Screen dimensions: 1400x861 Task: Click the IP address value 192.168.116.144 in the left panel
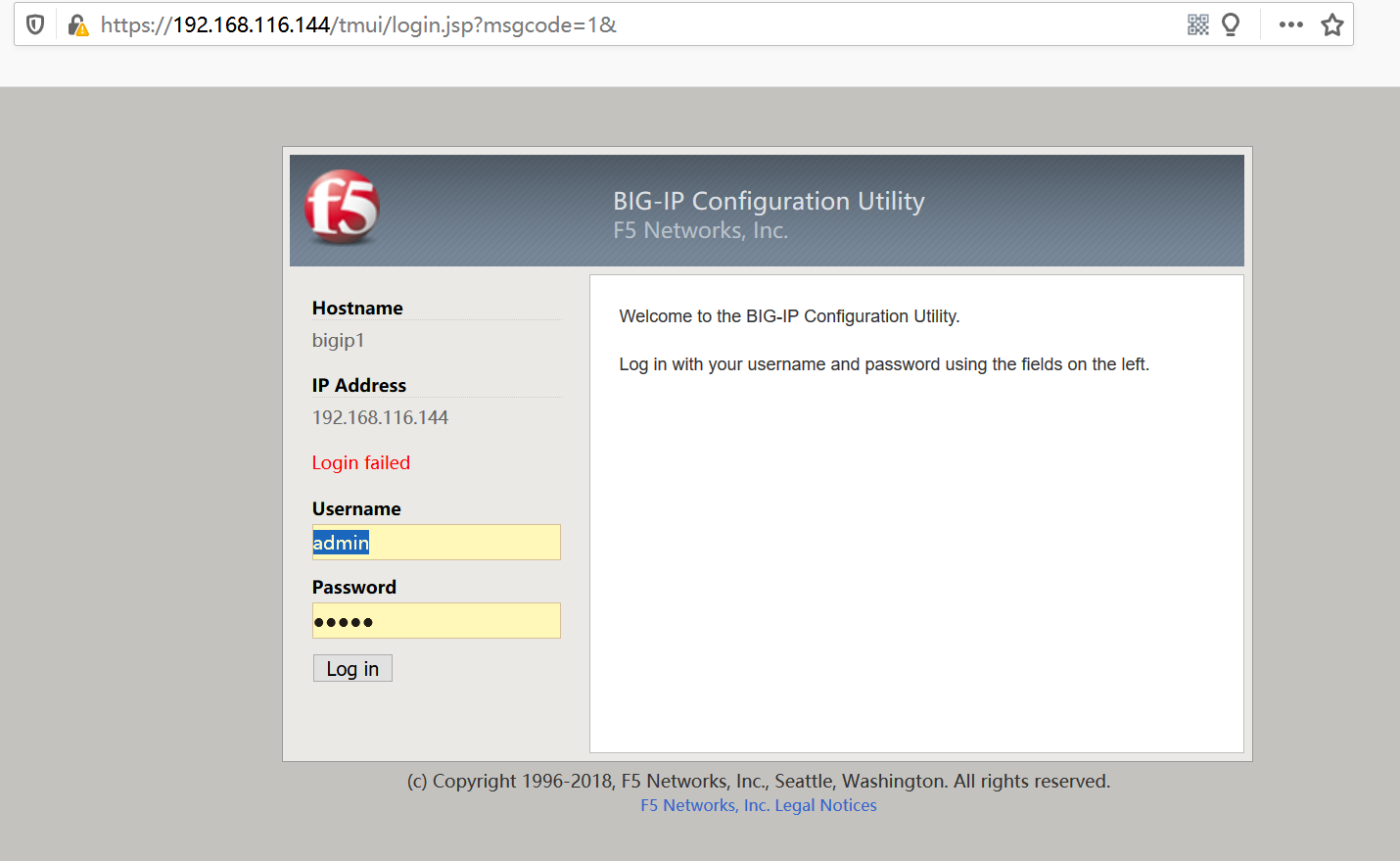pos(380,417)
